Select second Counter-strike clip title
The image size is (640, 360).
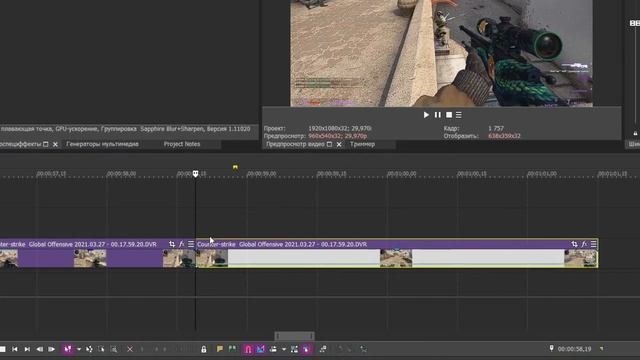pos(282,244)
